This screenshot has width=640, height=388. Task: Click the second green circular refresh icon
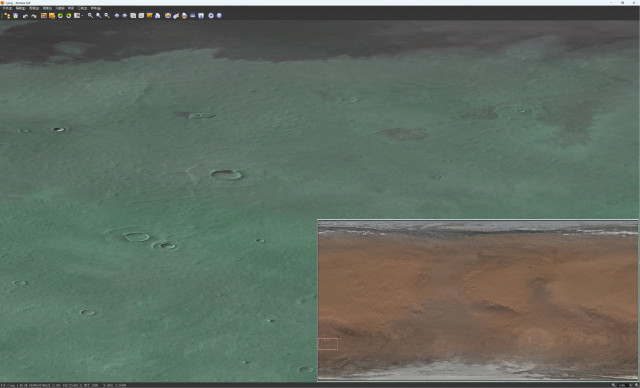coord(69,16)
